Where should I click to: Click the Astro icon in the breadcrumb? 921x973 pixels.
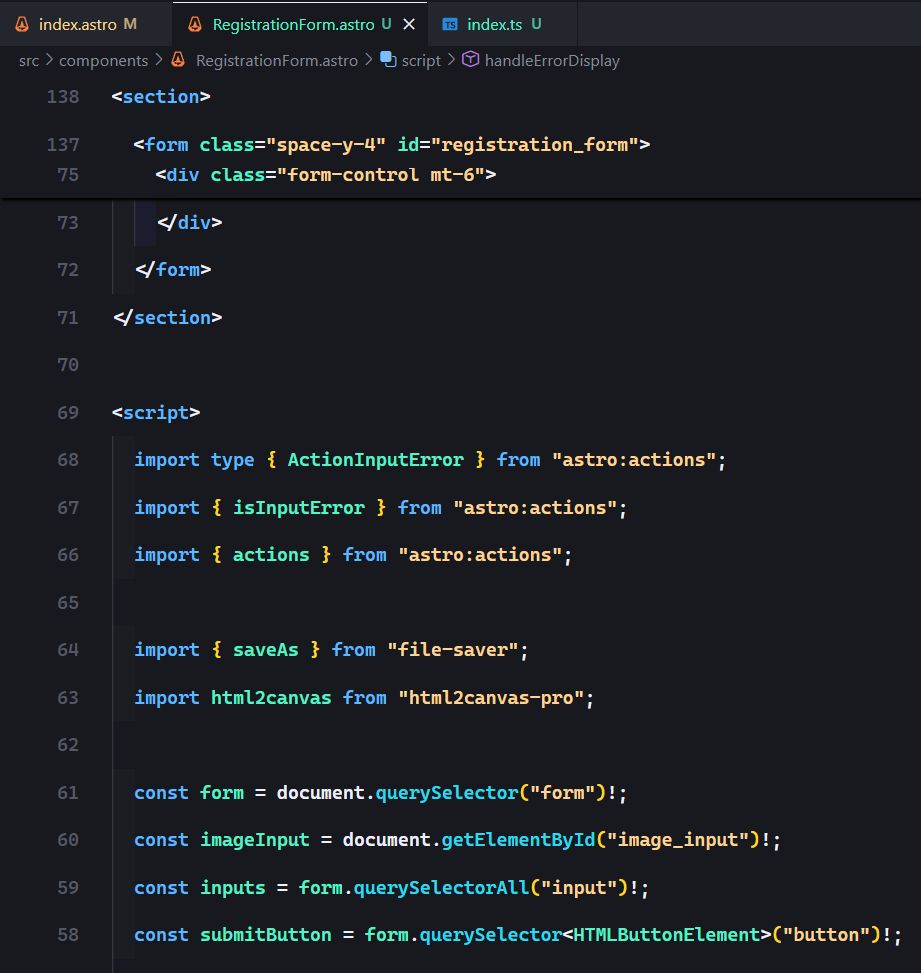(178, 60)
